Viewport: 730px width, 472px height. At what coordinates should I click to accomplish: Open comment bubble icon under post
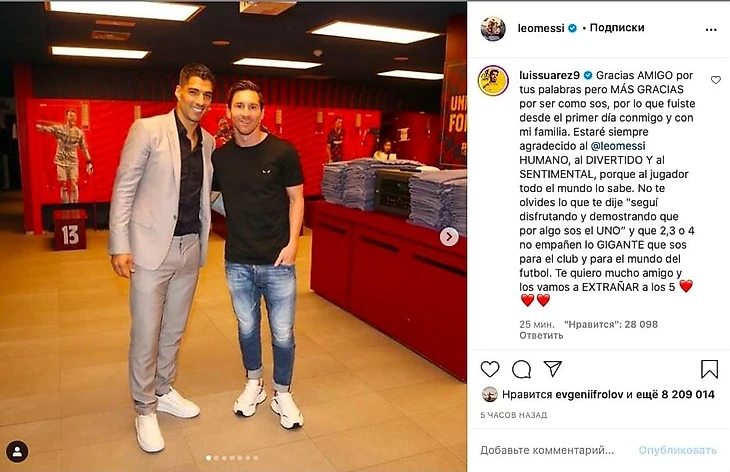521,369
